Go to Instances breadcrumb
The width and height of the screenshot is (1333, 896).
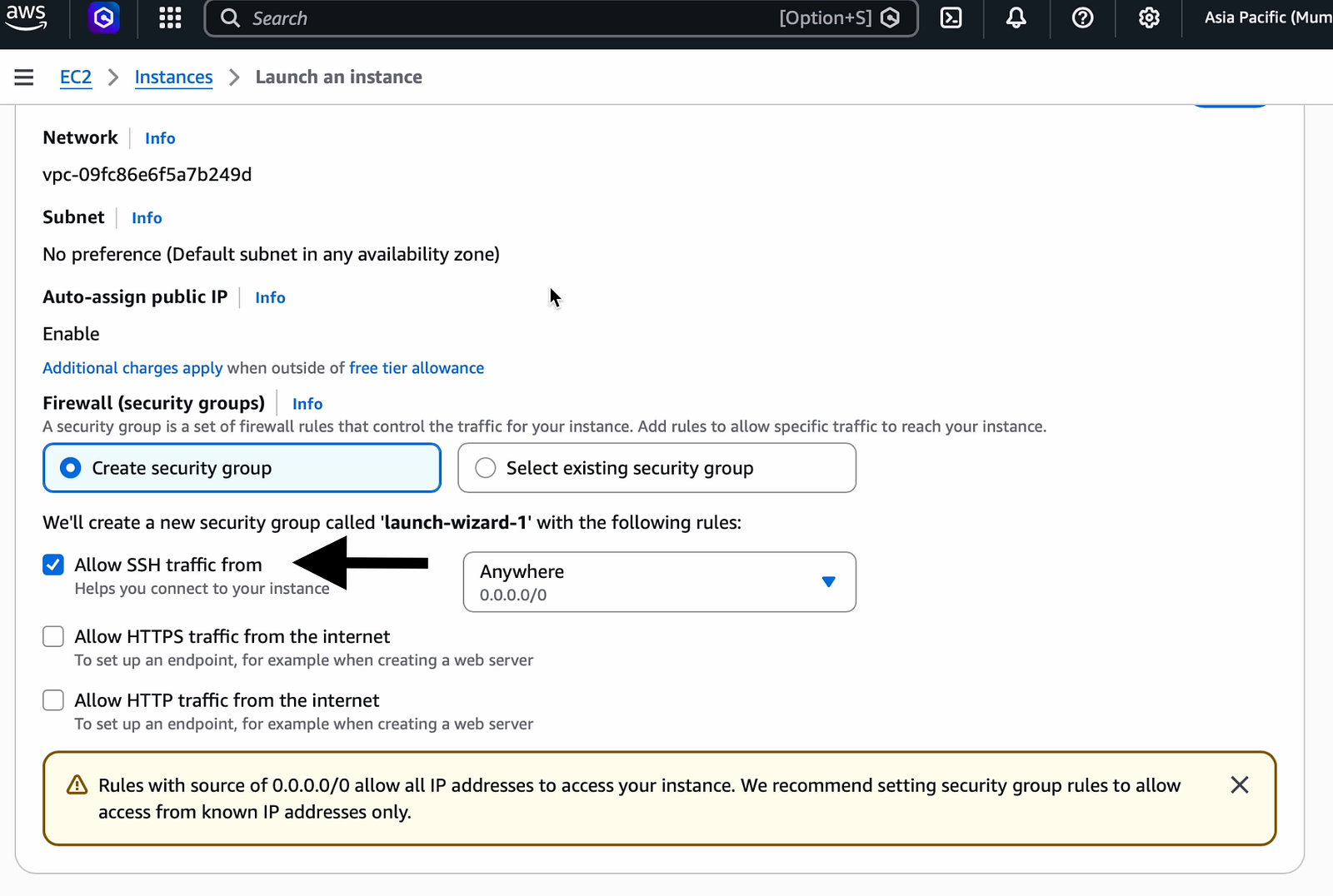pos(173,77)
